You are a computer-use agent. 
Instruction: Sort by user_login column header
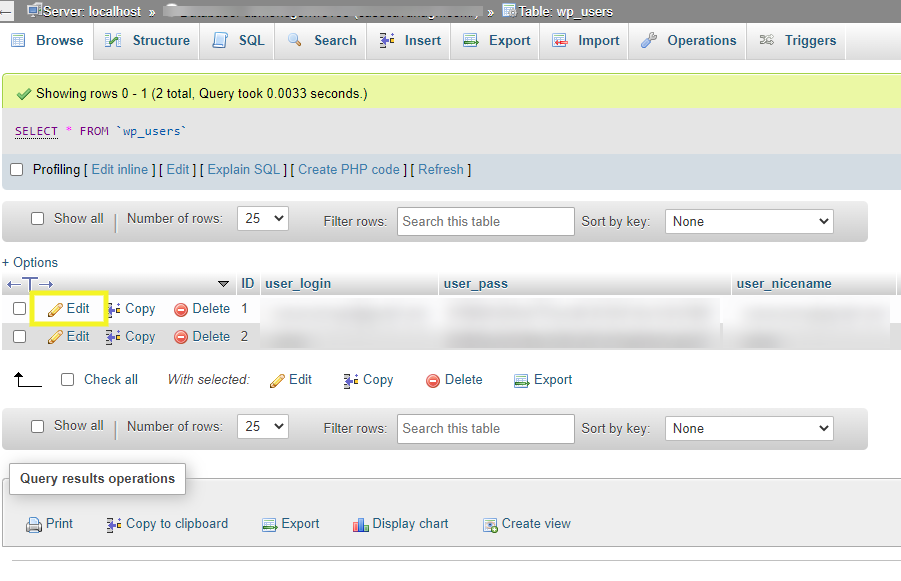298,283
